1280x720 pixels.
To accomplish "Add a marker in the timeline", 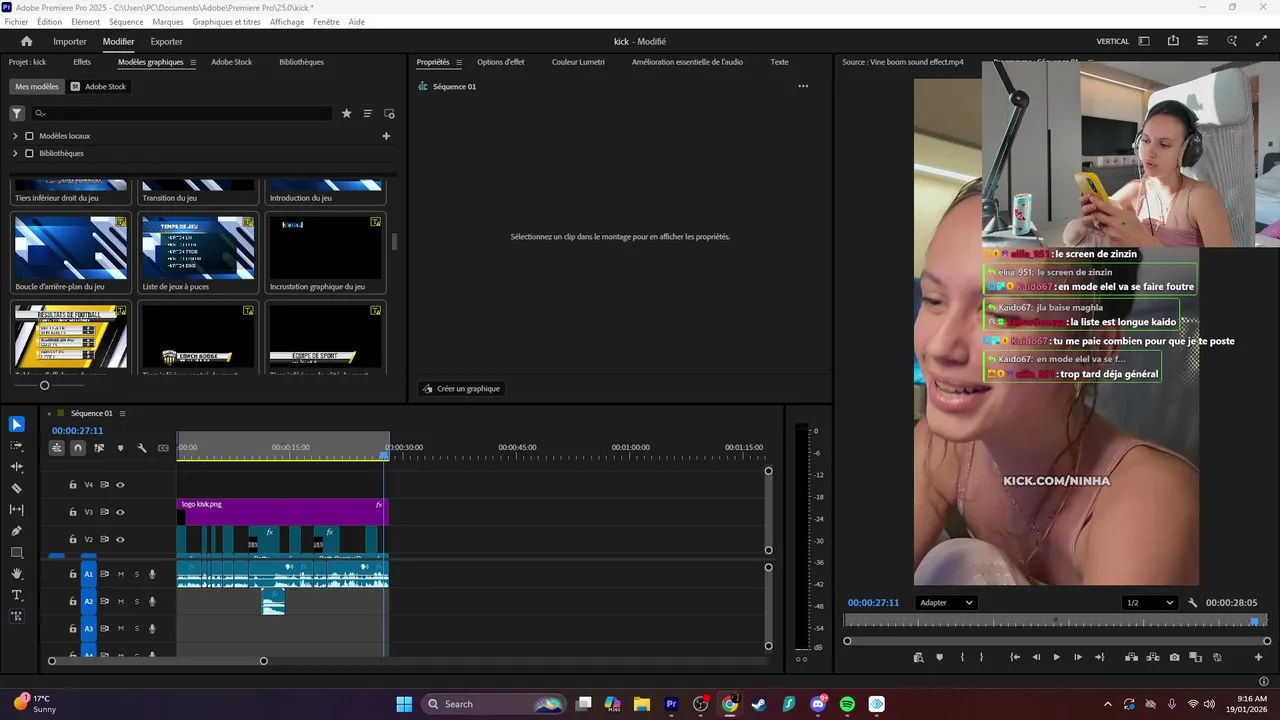I will pyautogui.click(x=120, y=448).
